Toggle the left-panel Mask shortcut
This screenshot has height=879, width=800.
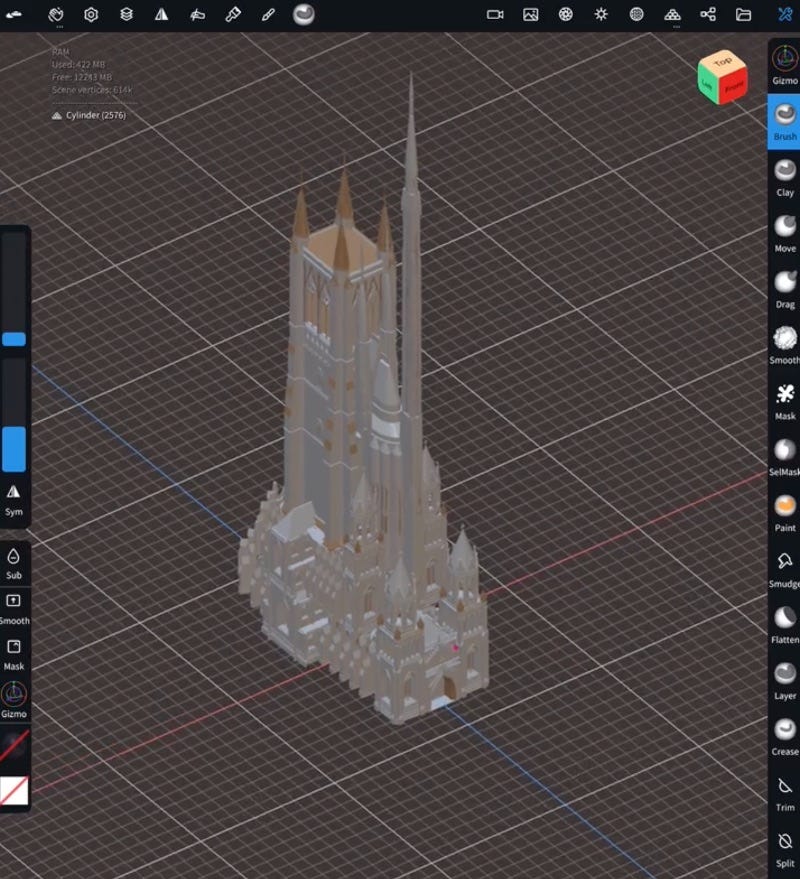[13, 655]
